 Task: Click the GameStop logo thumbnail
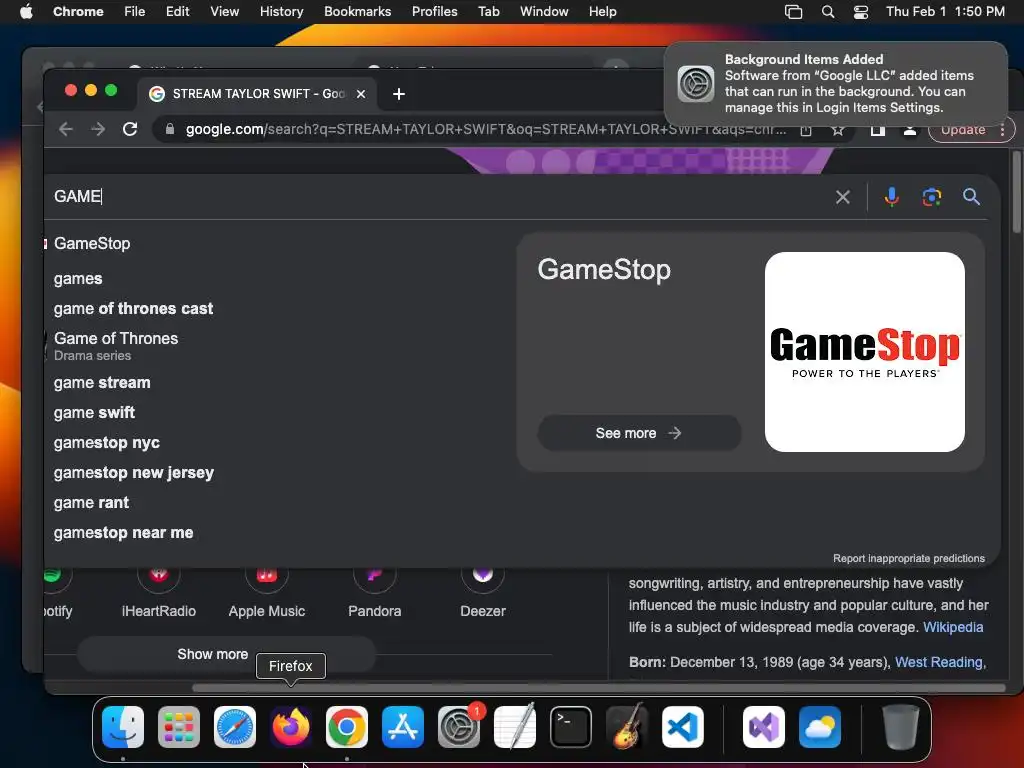[865, 352]
